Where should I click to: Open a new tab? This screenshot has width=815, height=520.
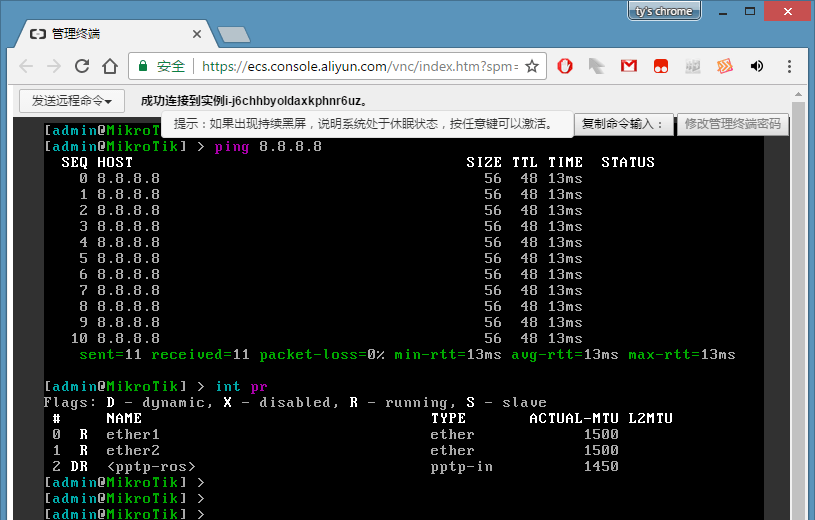tap(233, 34)
